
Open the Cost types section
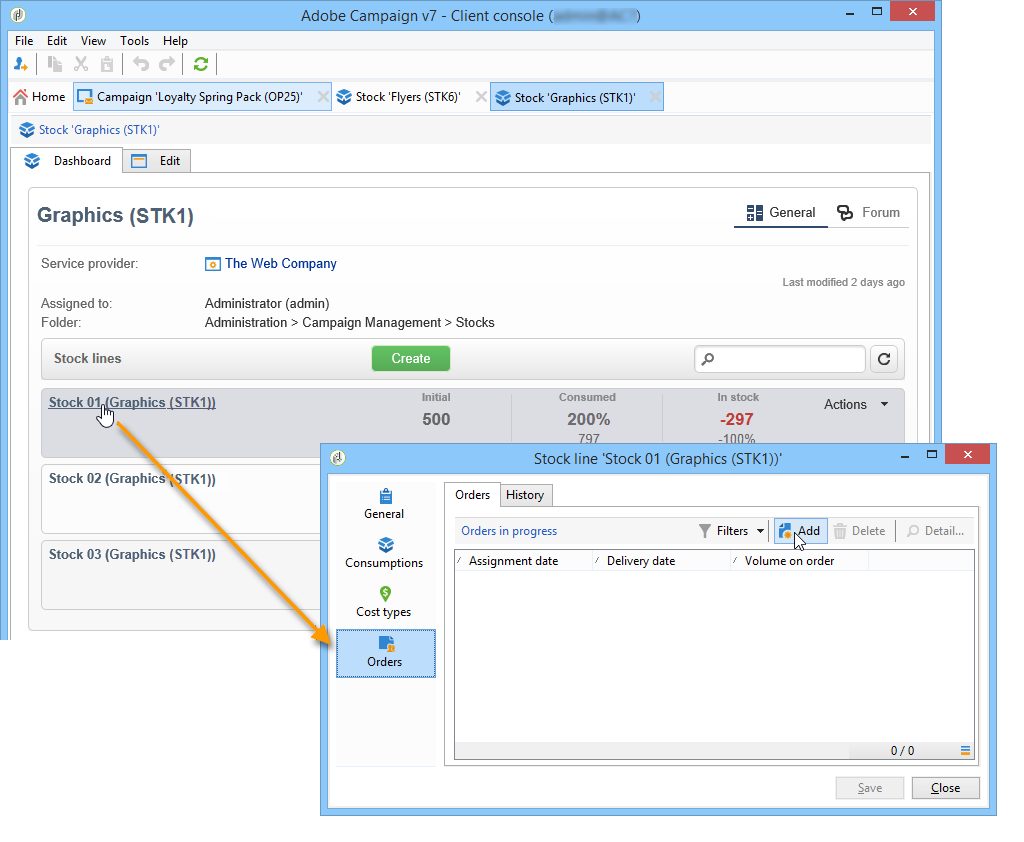tap(385, 602)
